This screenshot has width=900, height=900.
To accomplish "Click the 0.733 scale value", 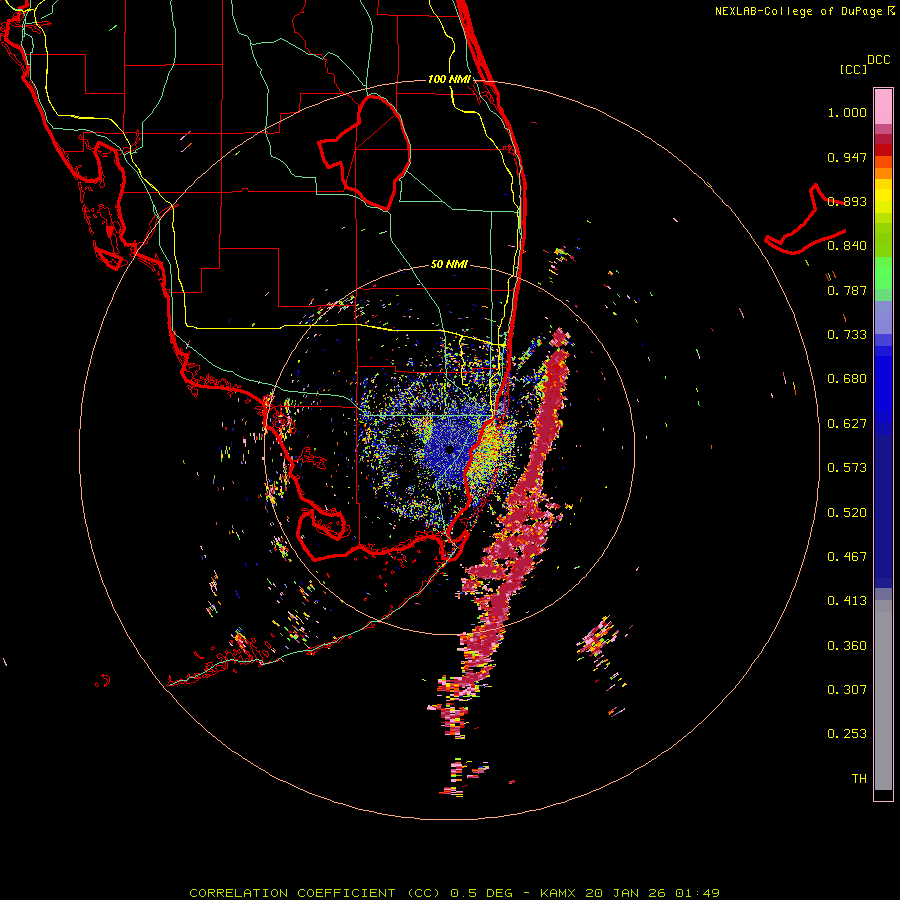I will (x=847, y=335).
